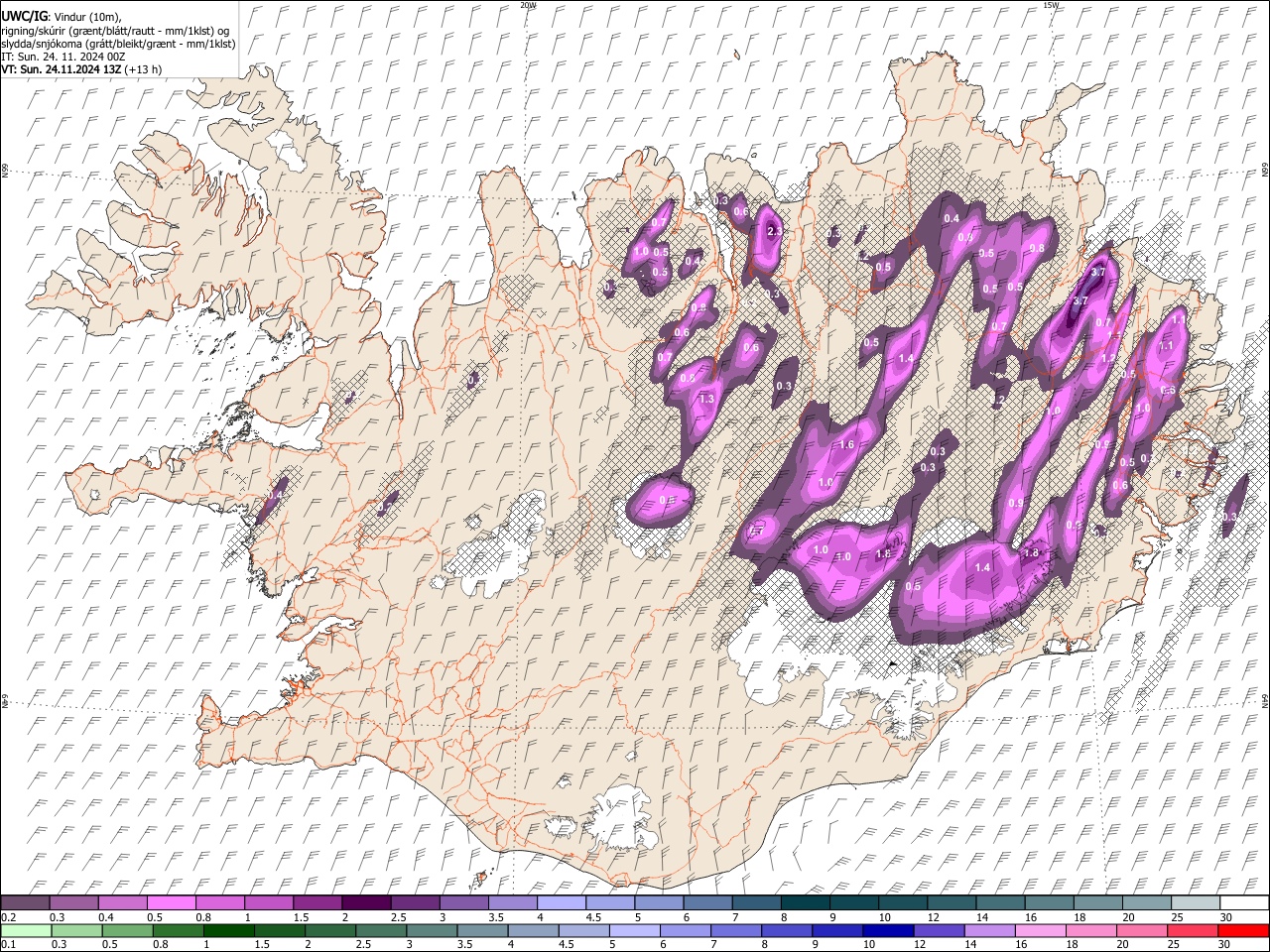
Task: Select lower-scale swatch starting at 25
Action: (1192, 930)
